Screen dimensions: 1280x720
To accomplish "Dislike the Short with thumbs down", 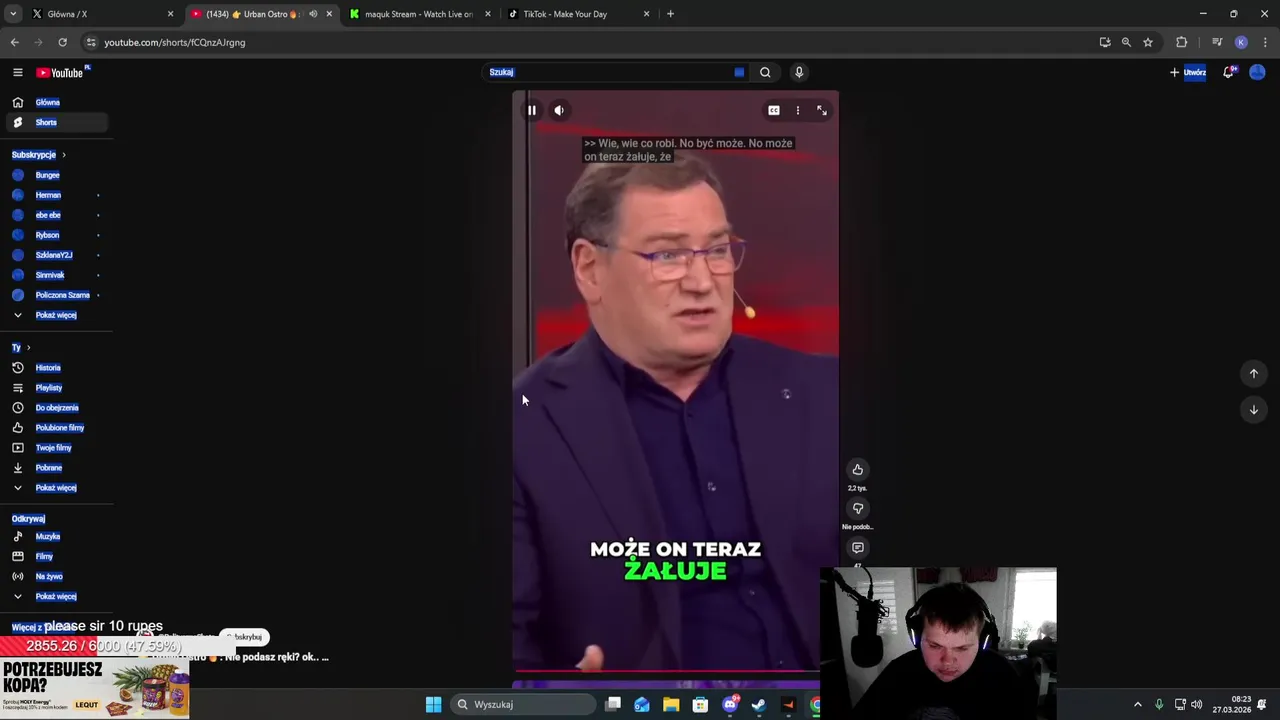I will point(857,508).
